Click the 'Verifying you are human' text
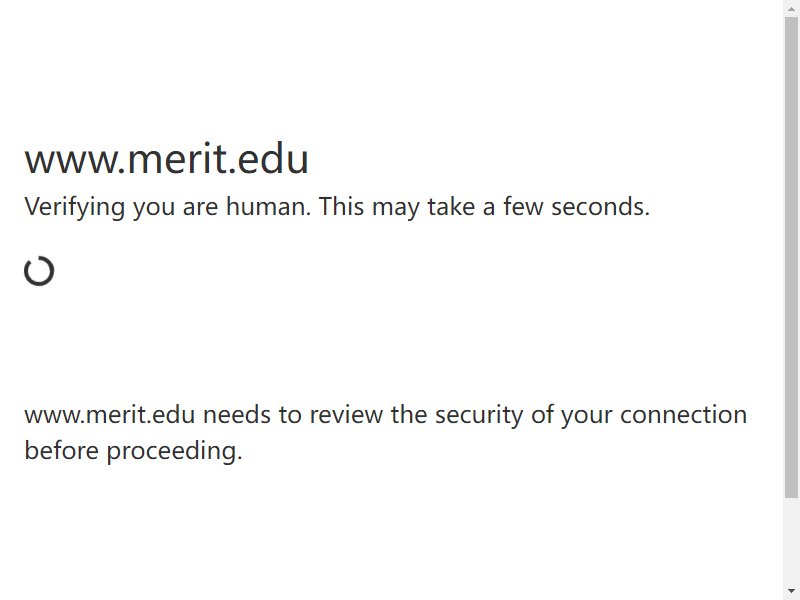Image resolution: width=800 pixels, height=600 pixels. [167, 207]
